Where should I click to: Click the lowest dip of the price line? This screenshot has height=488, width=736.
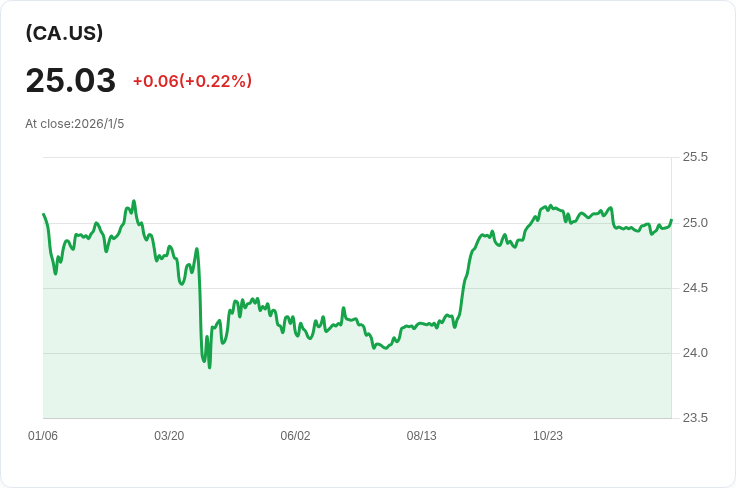[209, 367]
